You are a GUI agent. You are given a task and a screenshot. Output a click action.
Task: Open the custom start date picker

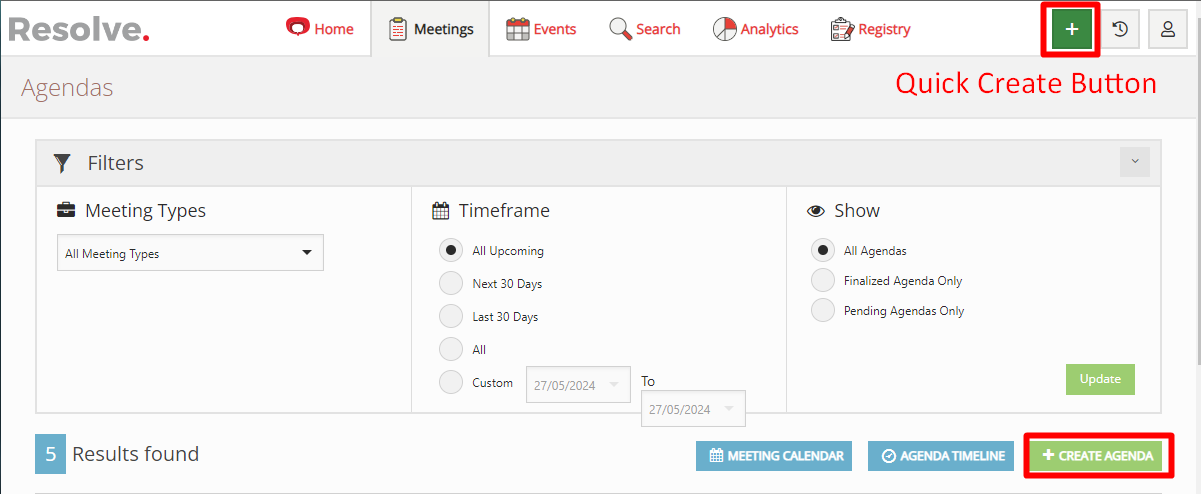coord(578,385)
